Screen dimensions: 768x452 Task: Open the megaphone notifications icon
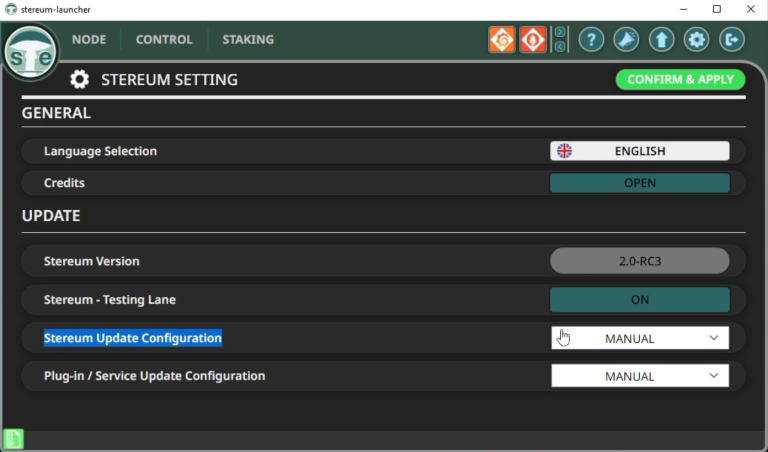click(x=626, y=40)
